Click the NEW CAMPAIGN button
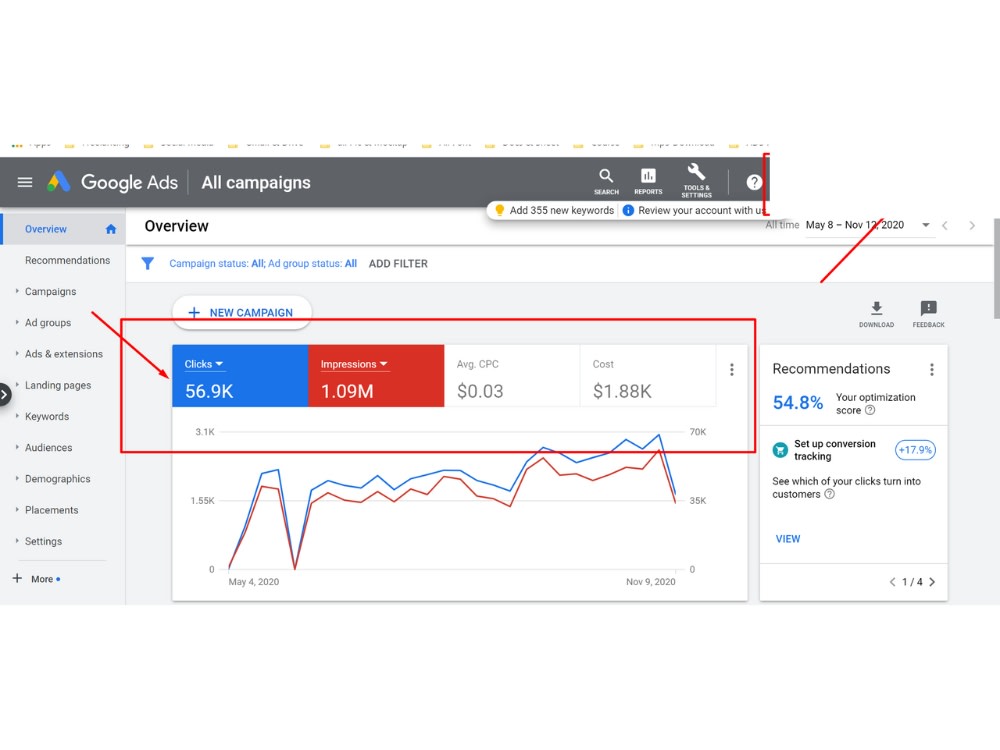 pos(242,312)
